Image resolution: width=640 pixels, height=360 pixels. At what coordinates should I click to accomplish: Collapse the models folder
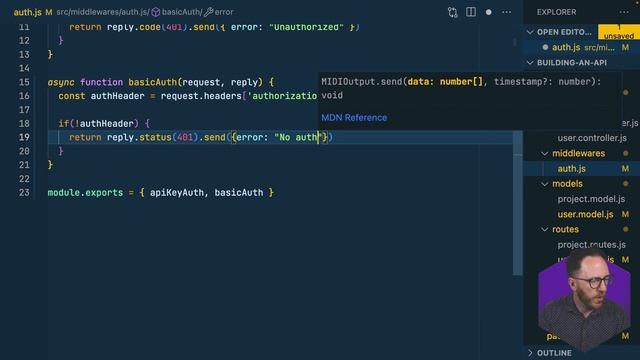coord(544,184)
